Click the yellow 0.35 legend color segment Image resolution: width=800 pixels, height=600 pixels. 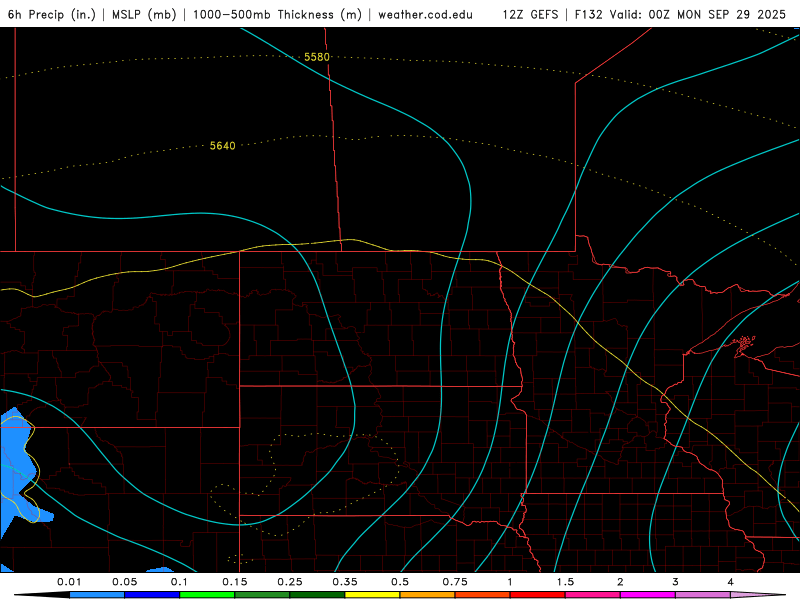pos(372,595)
